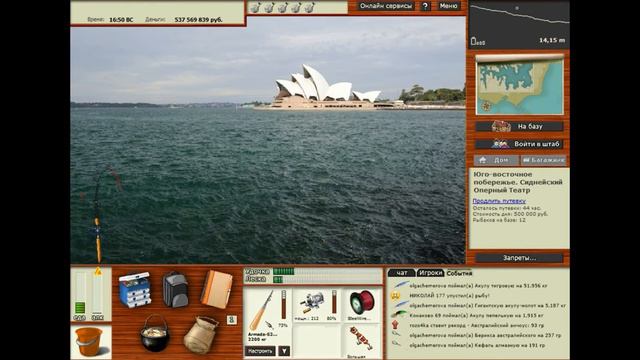Click the fishing rod in the water scene

[x=98, y=216]
